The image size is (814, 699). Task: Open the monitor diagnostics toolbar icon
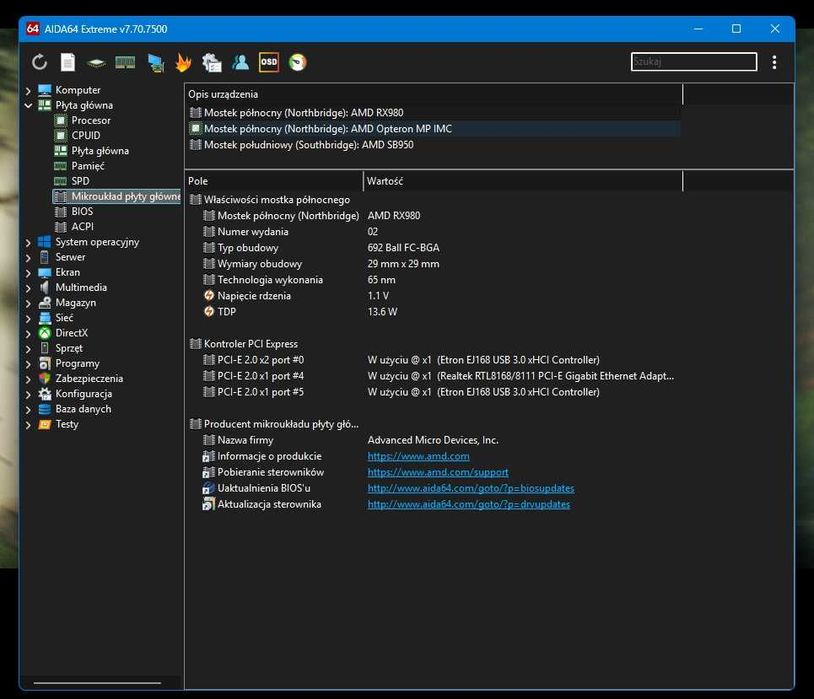[155, 62]
